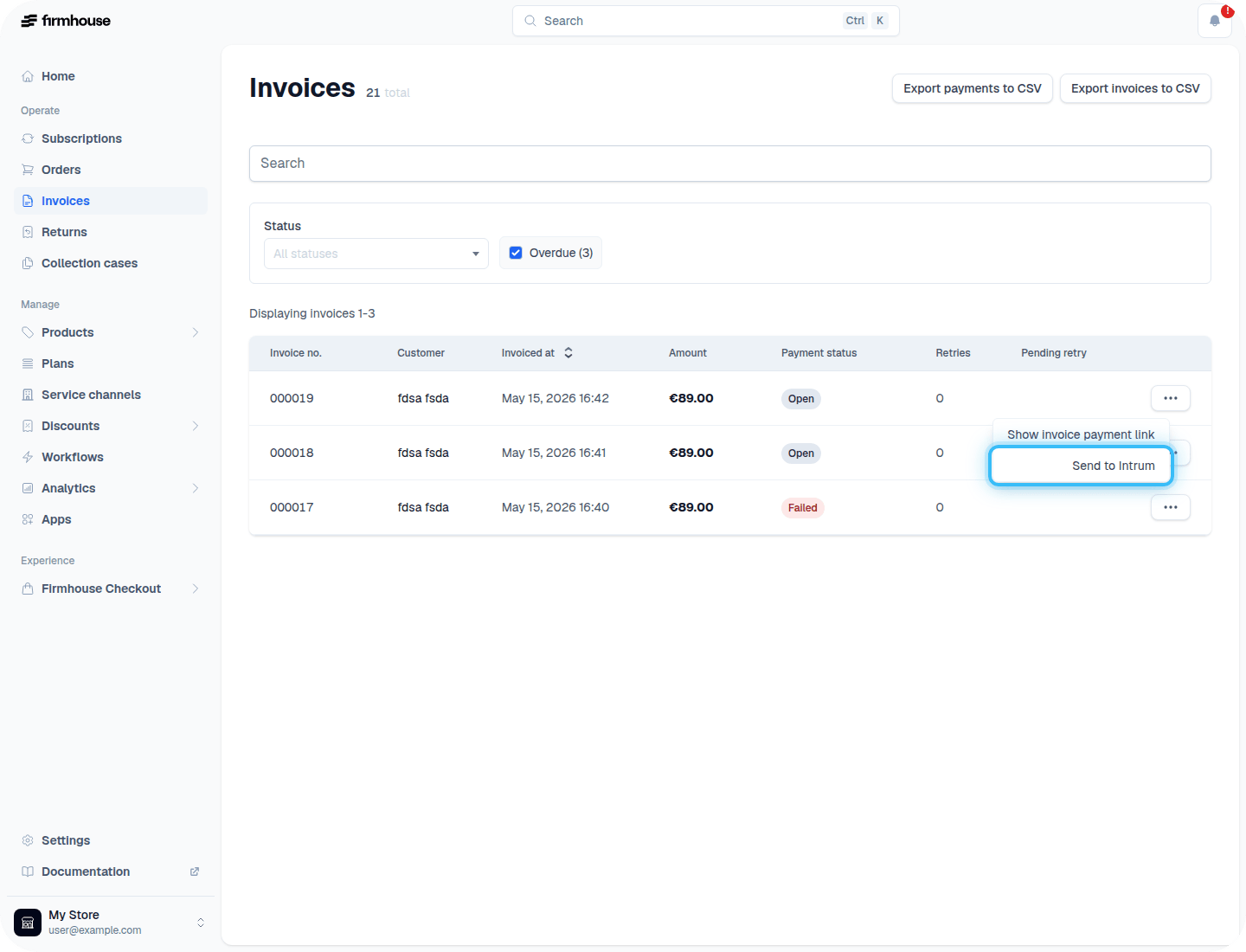This screenshot has height=952, width=1246.
Task: Open Collection cases sidebar item
Action: 111,263
